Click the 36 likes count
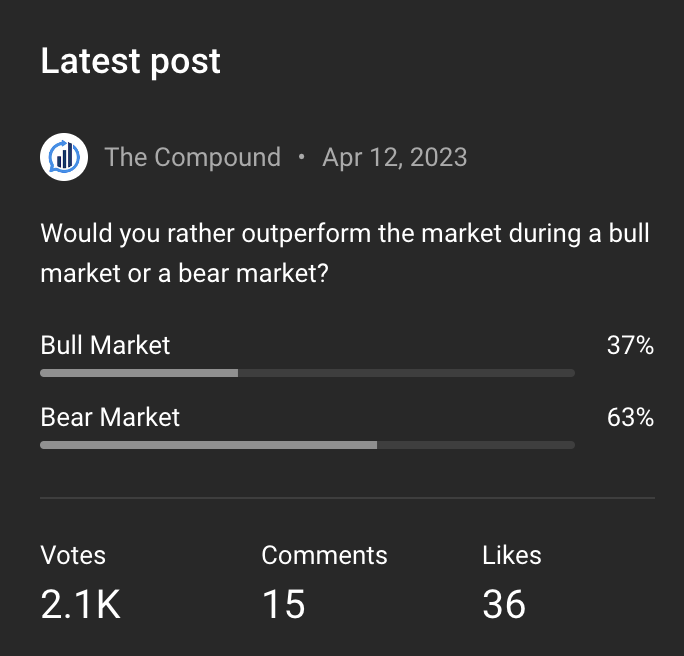The height and width of the screenshot is (656, 684). (504, 604)
